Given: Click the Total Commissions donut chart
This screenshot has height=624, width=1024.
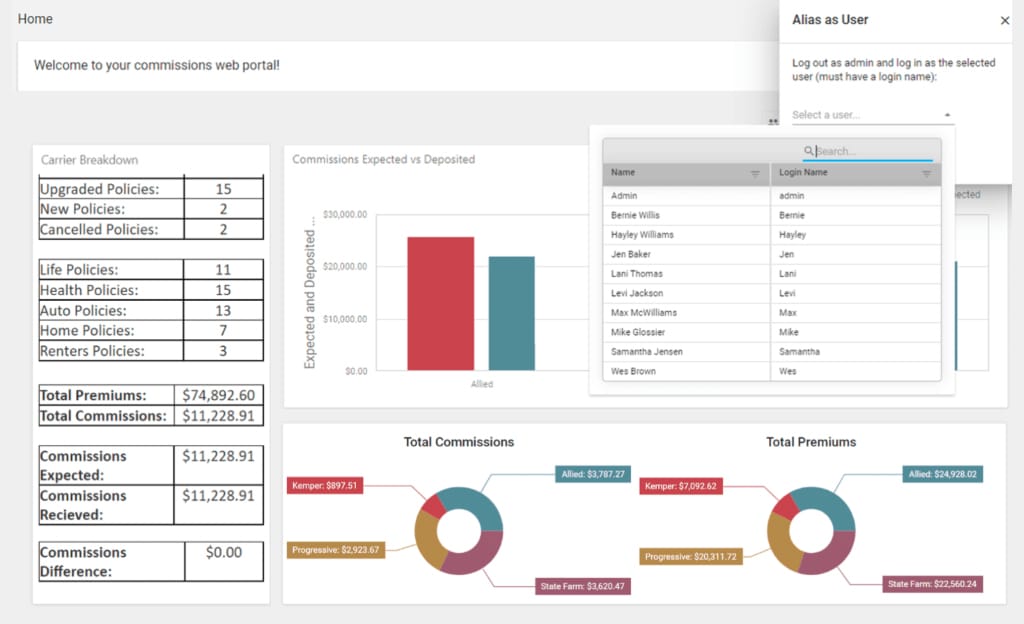Looking at the screenshot, I should pyautogui.click(x=458, y=531).
